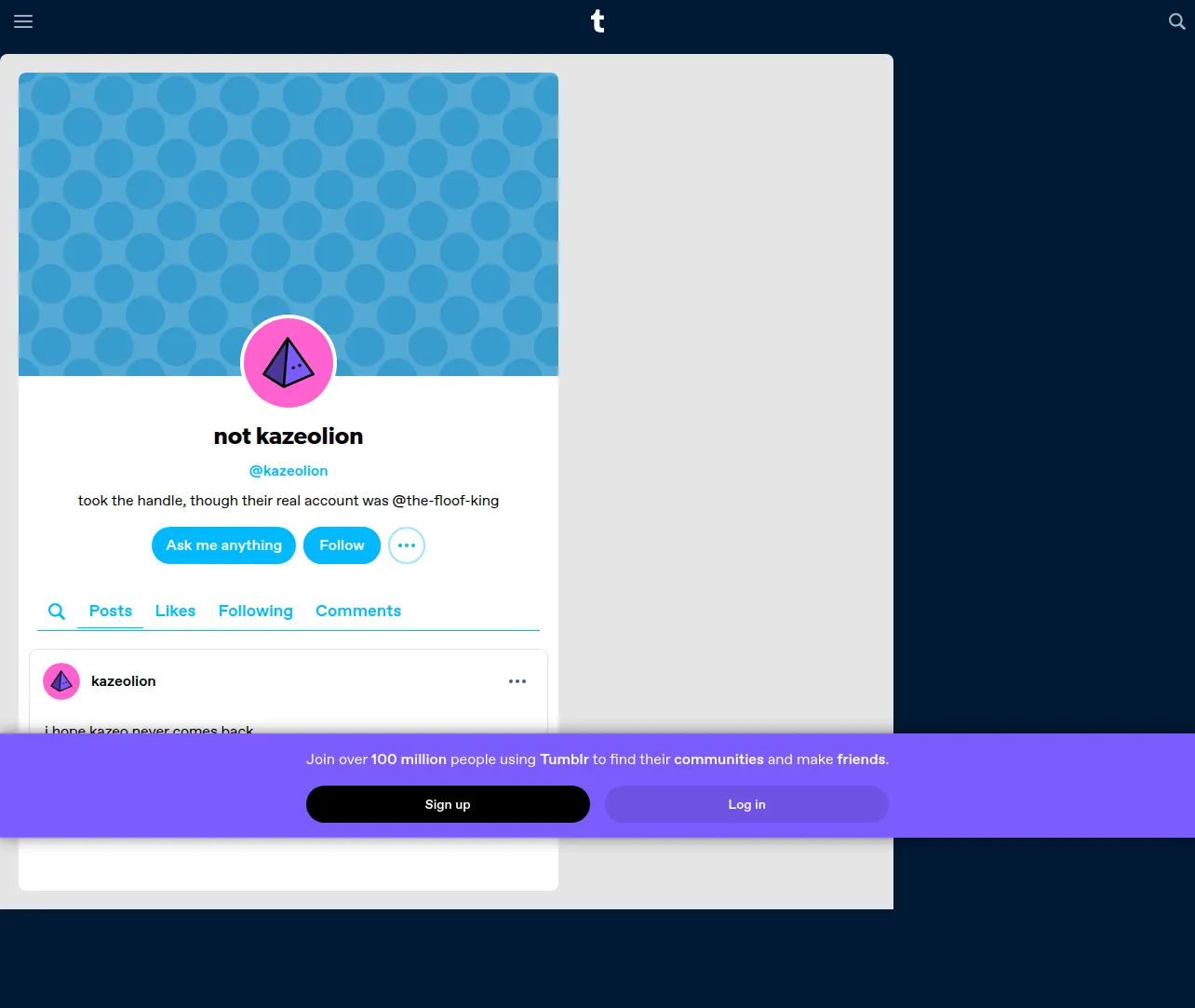Open kazeolion post author name
Screen dimensions: 1195x1008
coord(124,681)
